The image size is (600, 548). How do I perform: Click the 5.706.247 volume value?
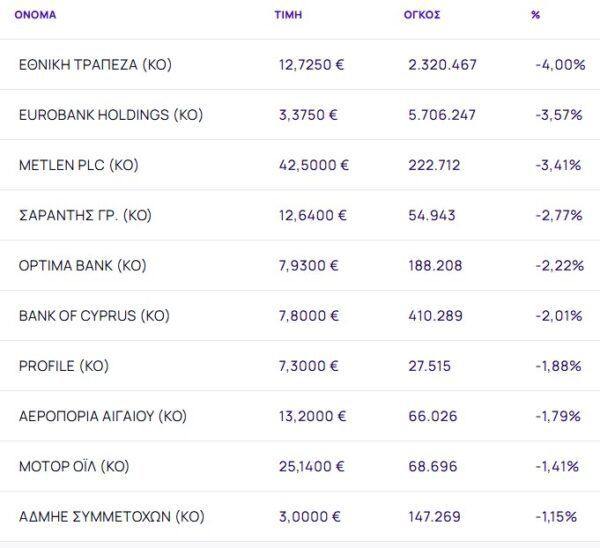coord(442,115)
